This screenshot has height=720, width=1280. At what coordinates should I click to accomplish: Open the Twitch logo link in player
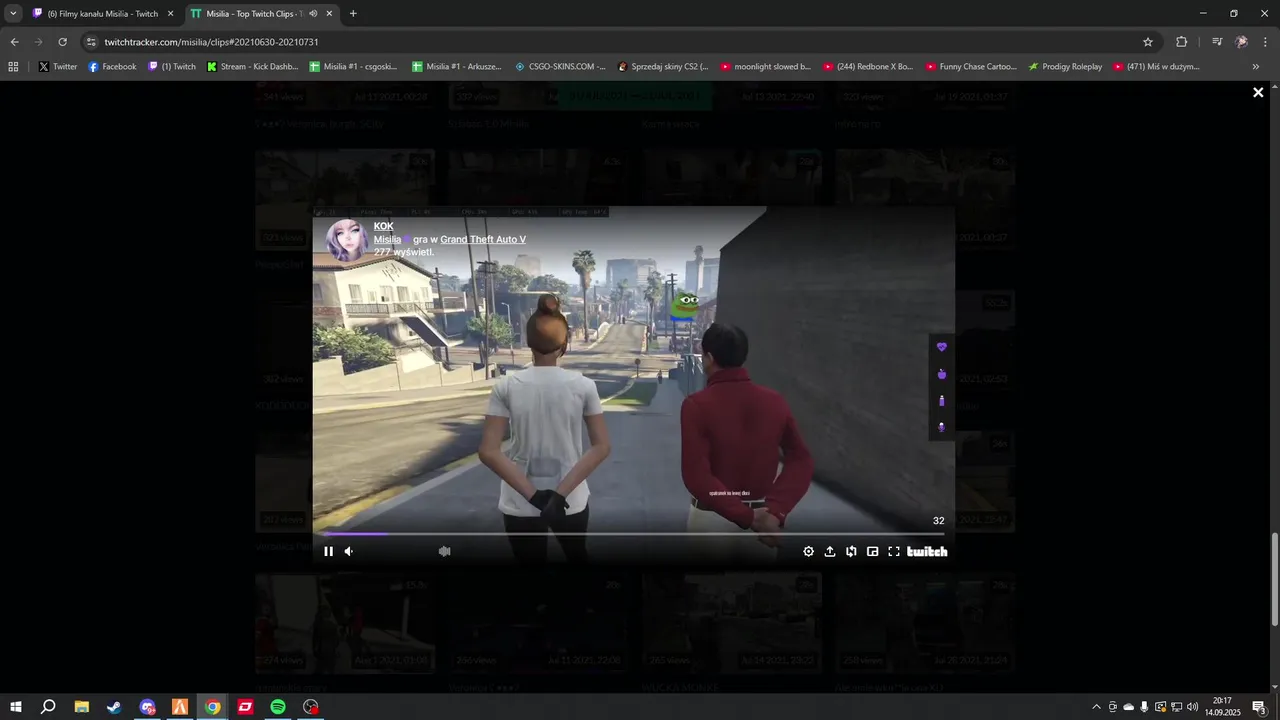pyautogui.click(x=927, y=551)
